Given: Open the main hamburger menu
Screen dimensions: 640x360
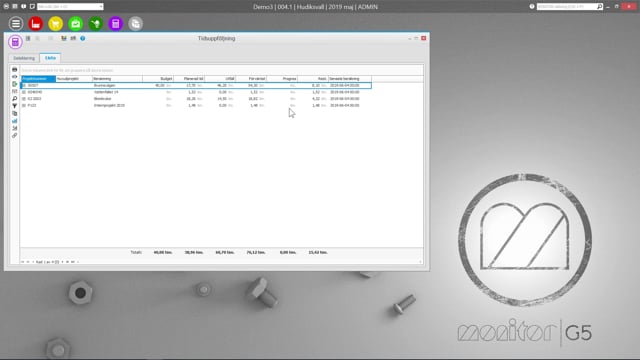Looking at the screenshot, I should tap(16, 24).
